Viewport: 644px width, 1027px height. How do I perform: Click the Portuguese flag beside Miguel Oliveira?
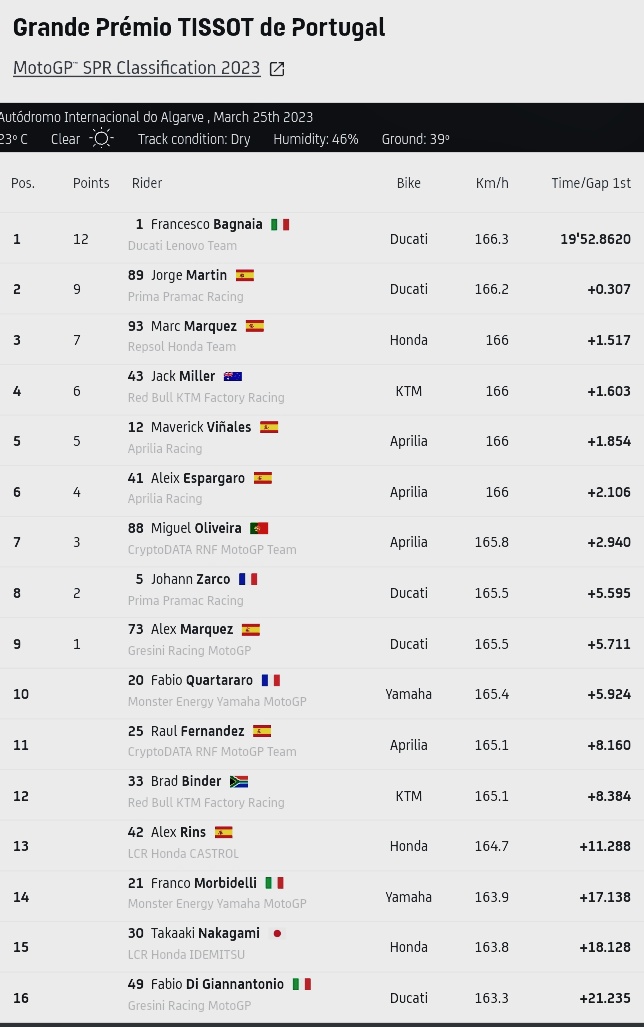(259, 528)
